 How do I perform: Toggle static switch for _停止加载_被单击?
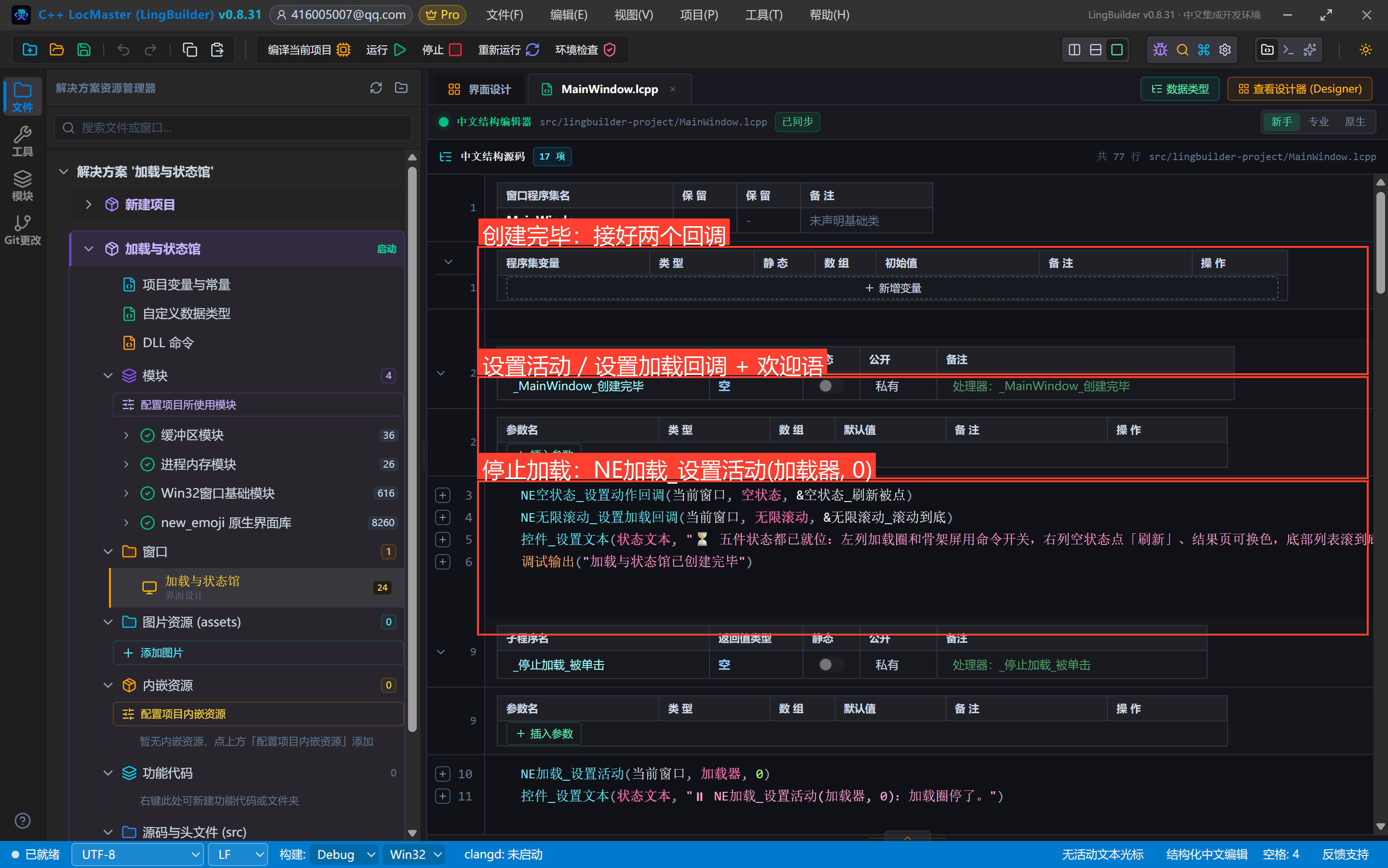pos(831,665)
